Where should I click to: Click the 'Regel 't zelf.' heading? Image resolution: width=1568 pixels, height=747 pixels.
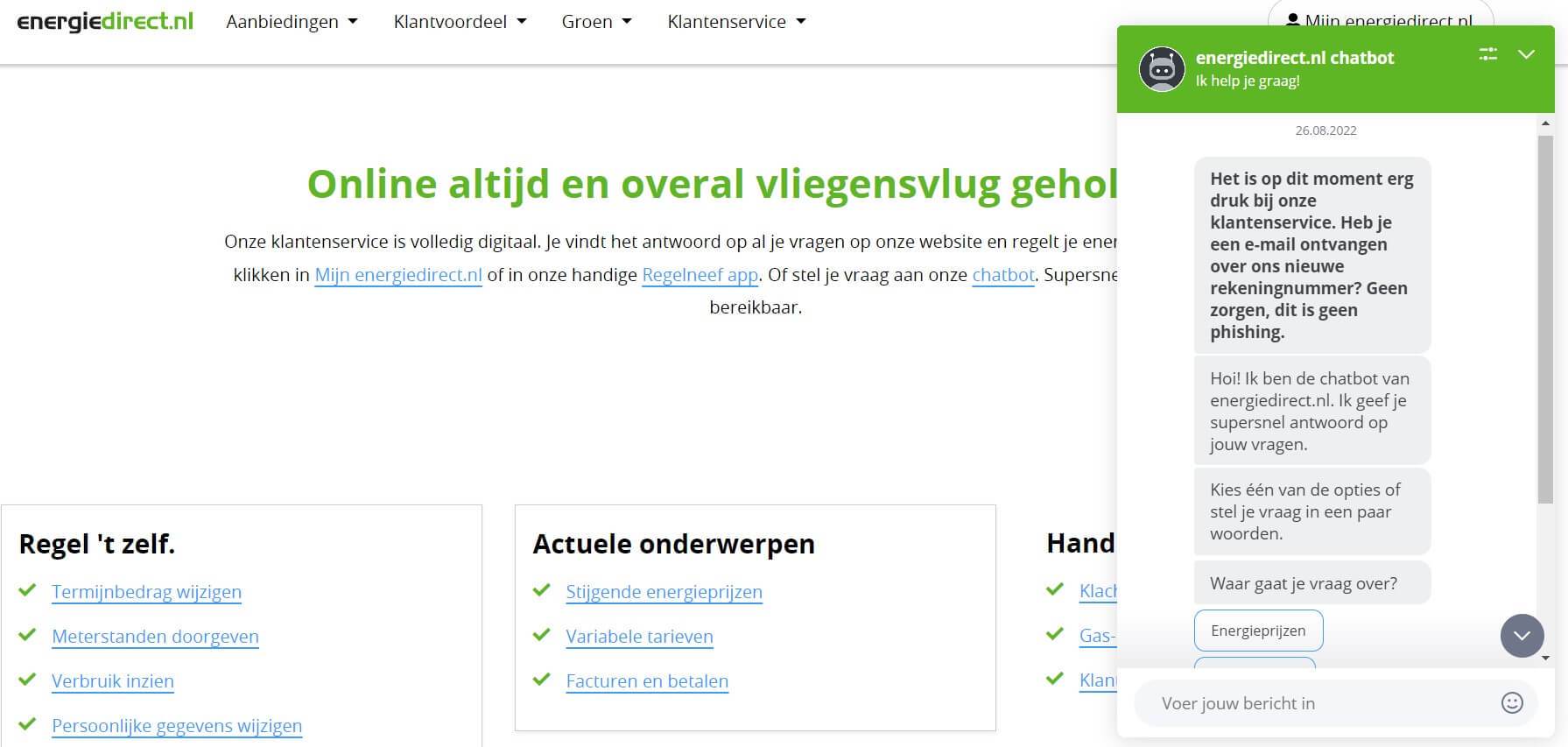click(x=97, y=544)
